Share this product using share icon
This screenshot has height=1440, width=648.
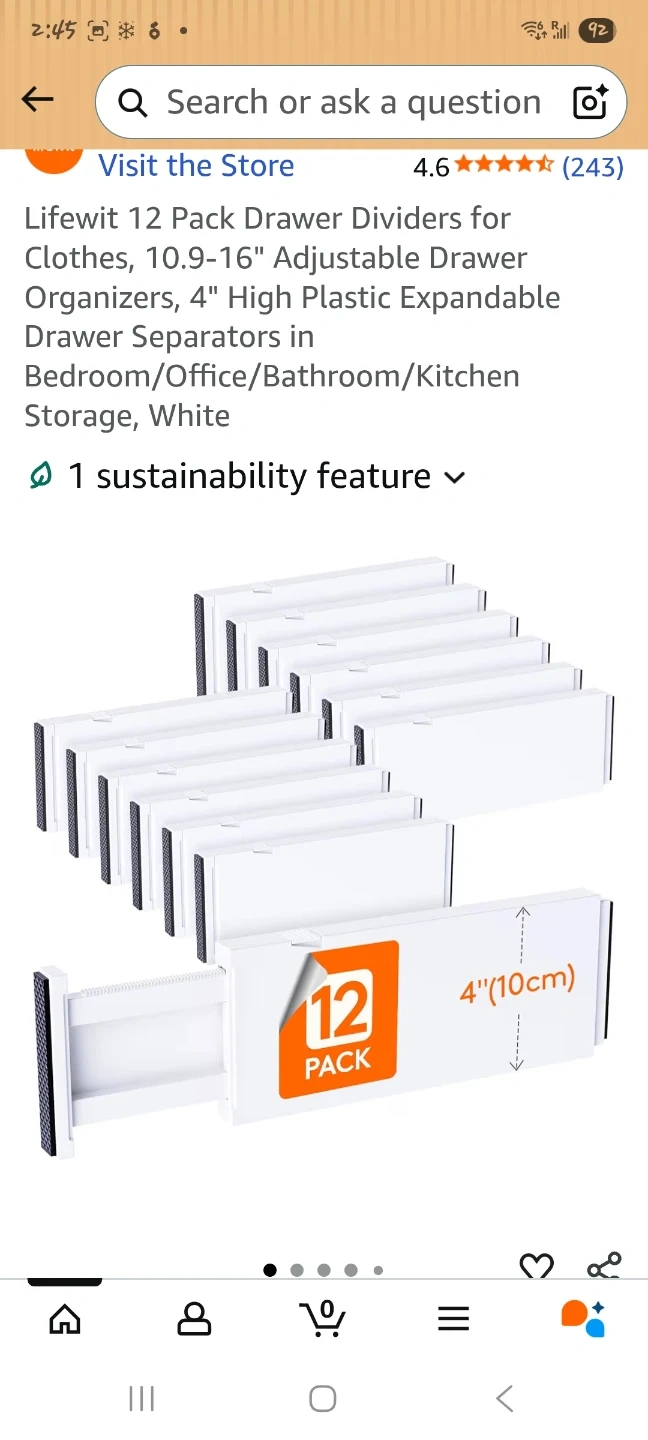coord(604,1266)
